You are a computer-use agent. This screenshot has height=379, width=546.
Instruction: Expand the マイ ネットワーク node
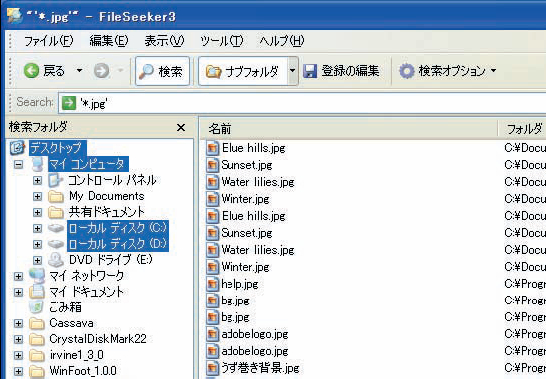click(18, 276)
